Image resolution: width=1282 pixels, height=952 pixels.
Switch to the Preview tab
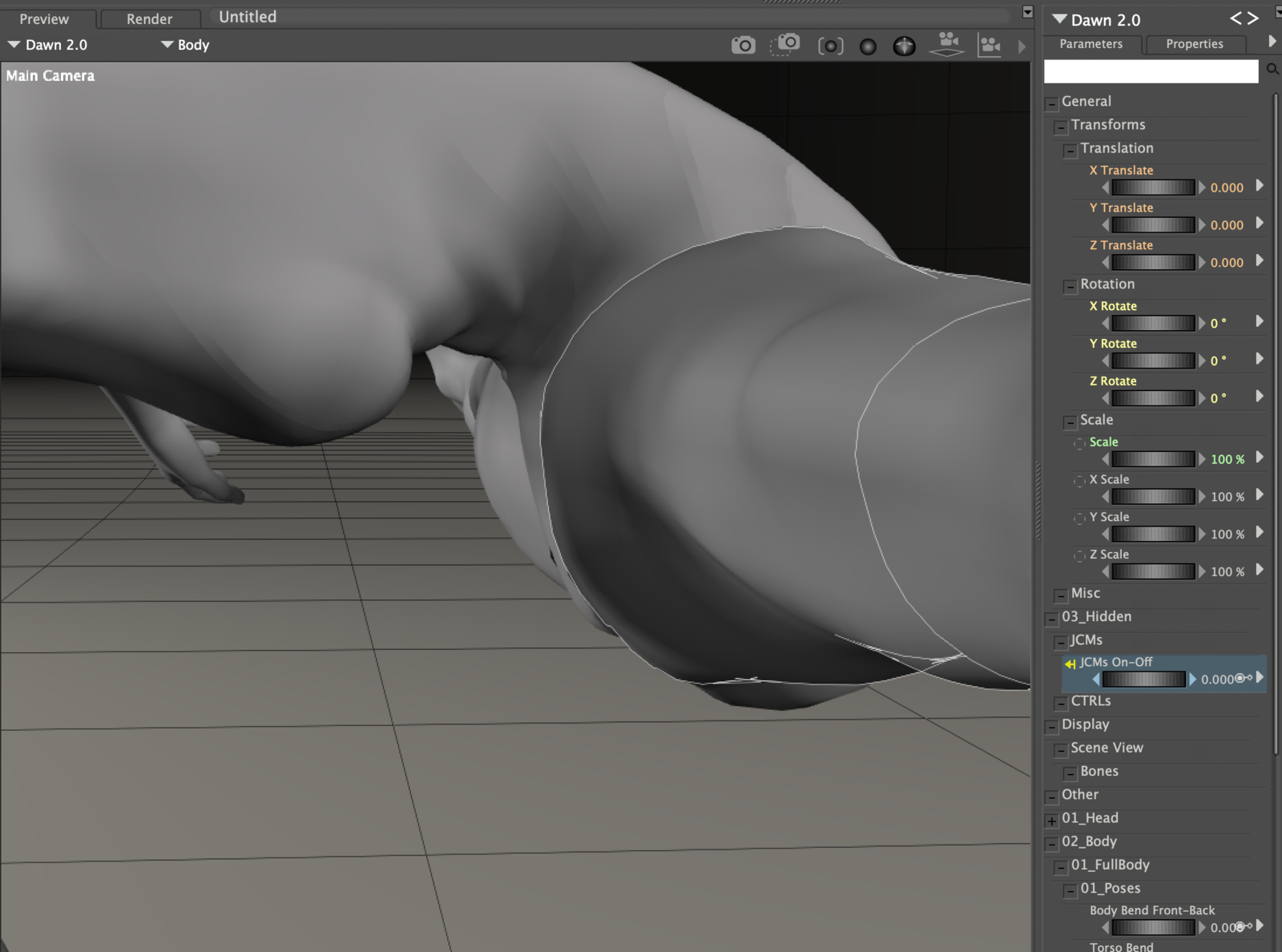[45, 18]
